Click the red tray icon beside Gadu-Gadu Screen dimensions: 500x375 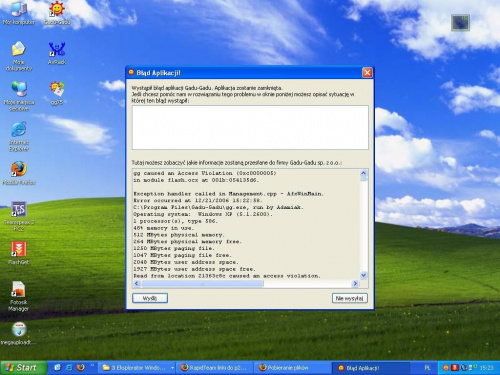[455, 368]
